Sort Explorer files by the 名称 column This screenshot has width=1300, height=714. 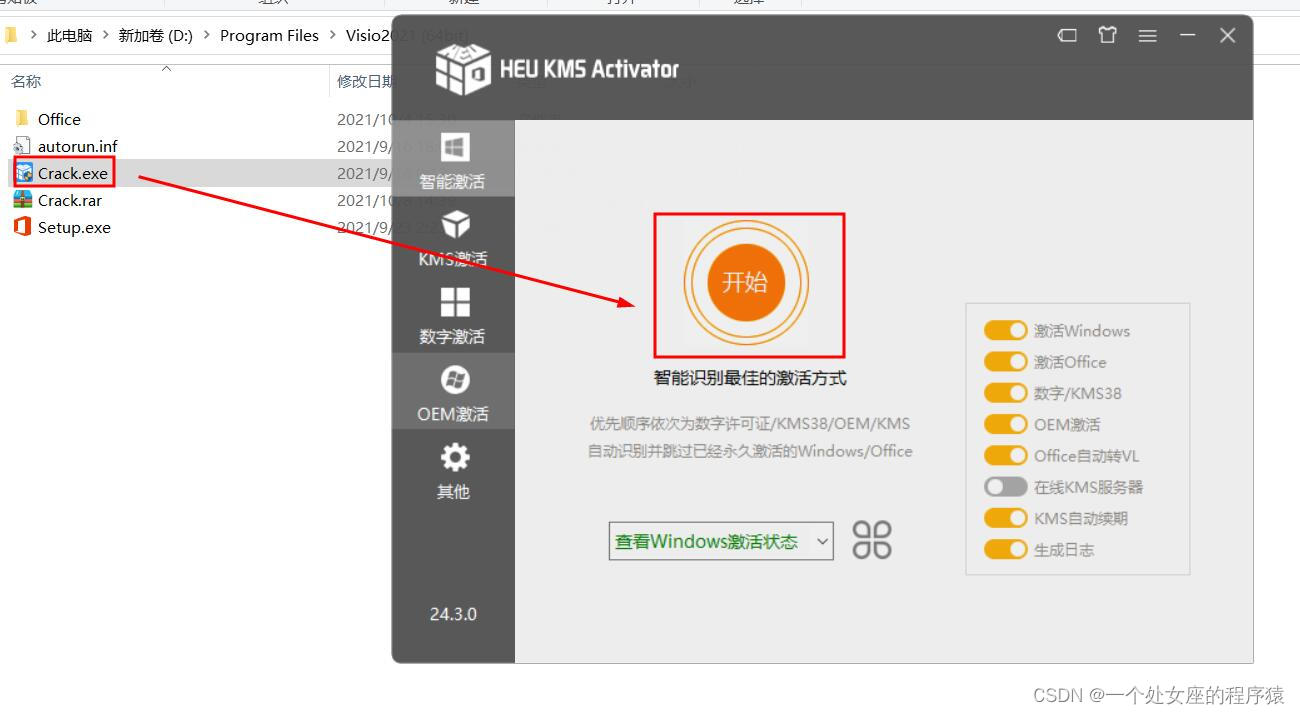click(x=27, y=81)
